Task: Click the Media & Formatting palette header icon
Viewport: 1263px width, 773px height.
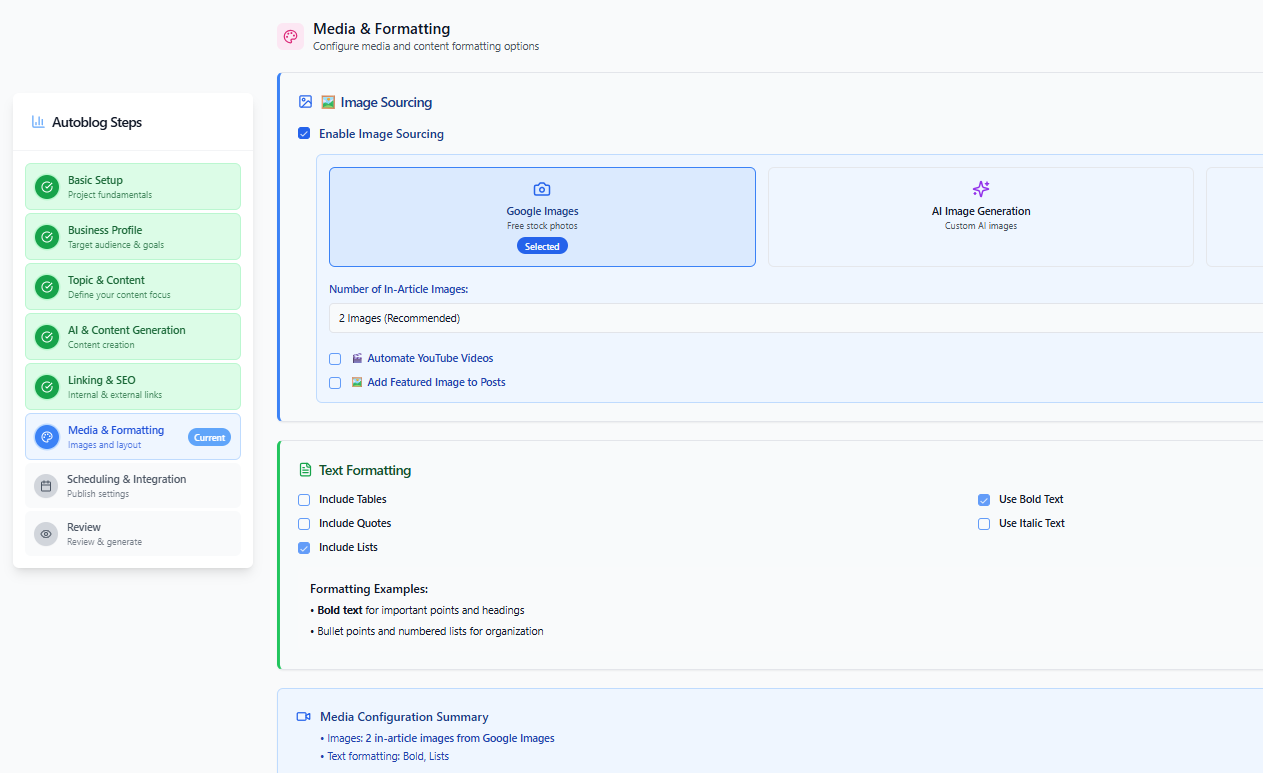Action: (x=290, y=37)
